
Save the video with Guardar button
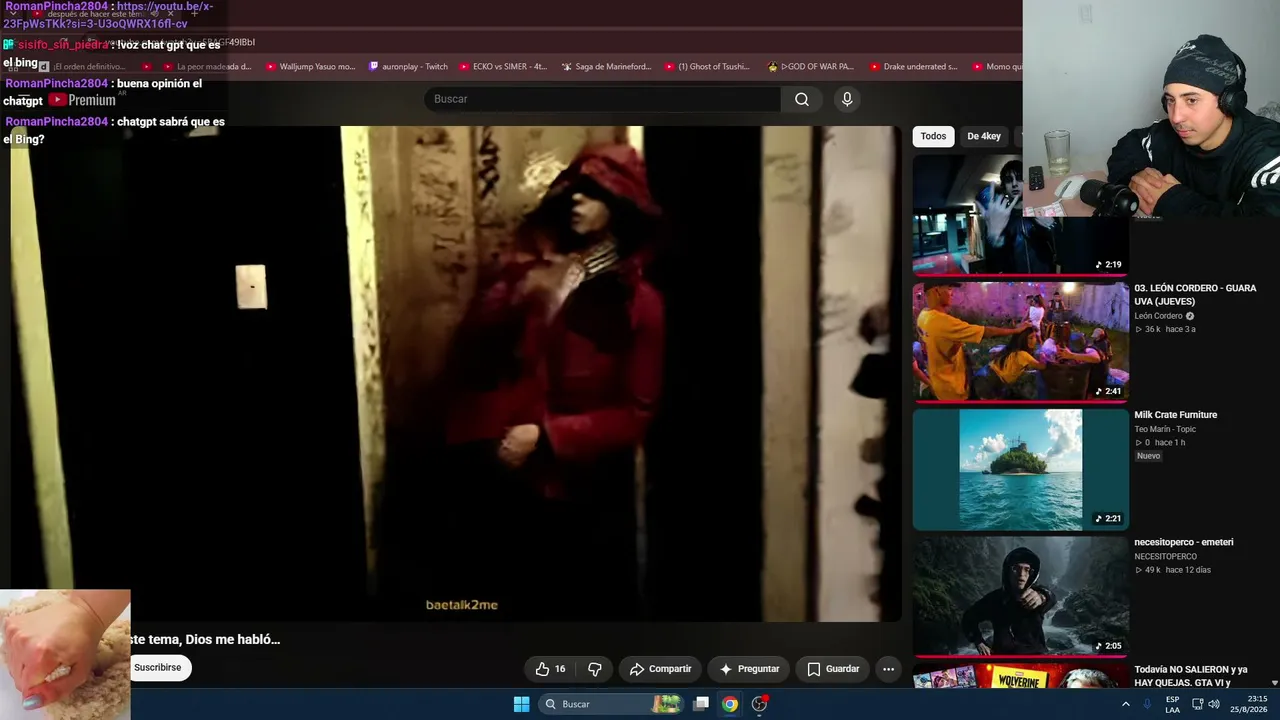pos(833,669)
